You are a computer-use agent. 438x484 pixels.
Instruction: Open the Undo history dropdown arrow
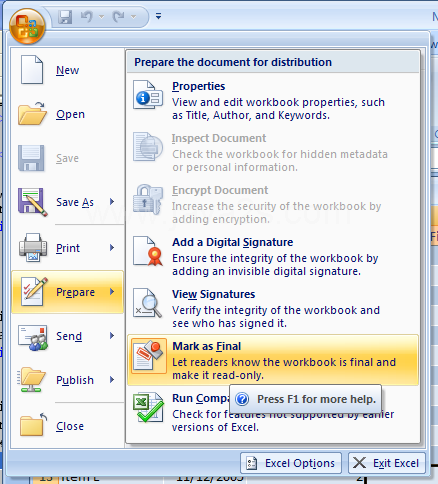coord(102,17)
